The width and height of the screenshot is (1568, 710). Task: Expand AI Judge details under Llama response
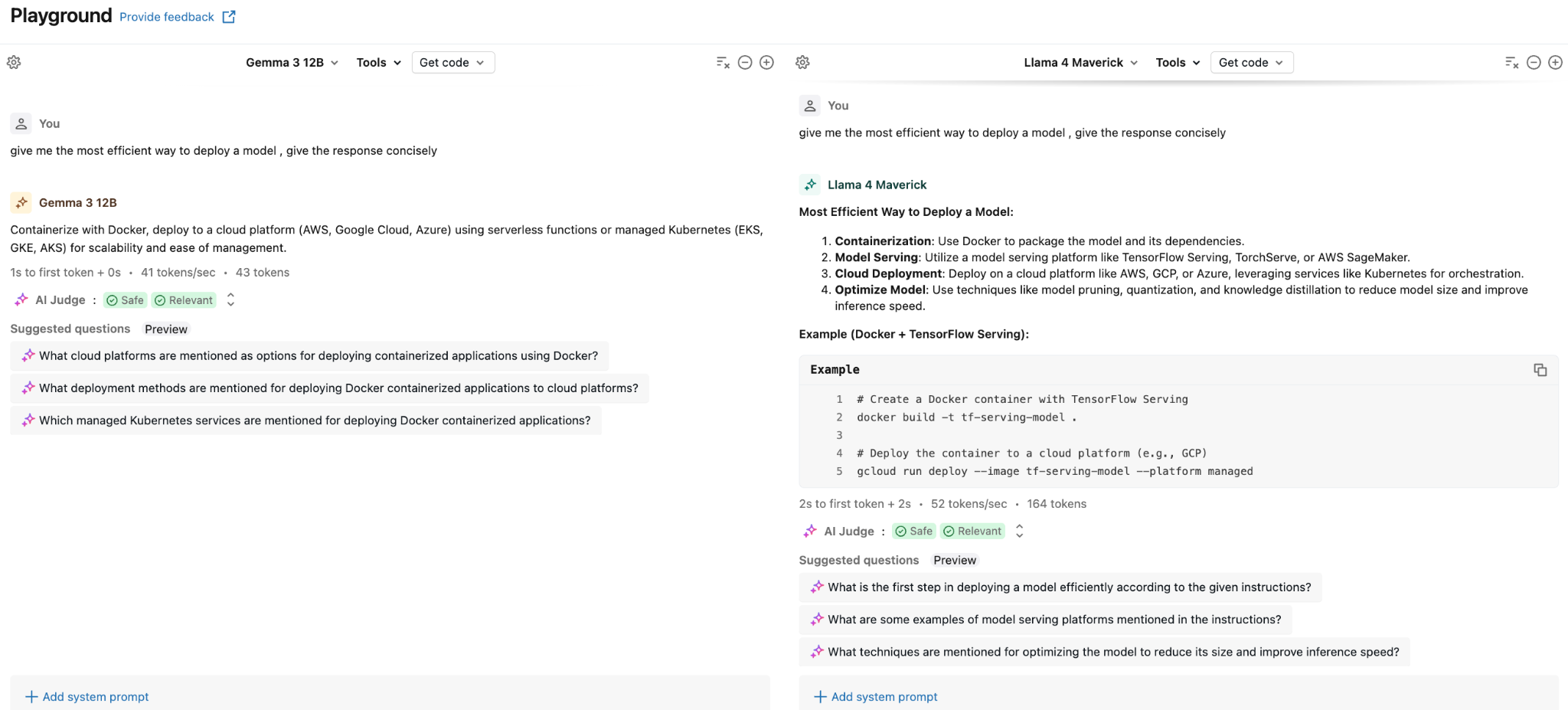[1019, 532]
